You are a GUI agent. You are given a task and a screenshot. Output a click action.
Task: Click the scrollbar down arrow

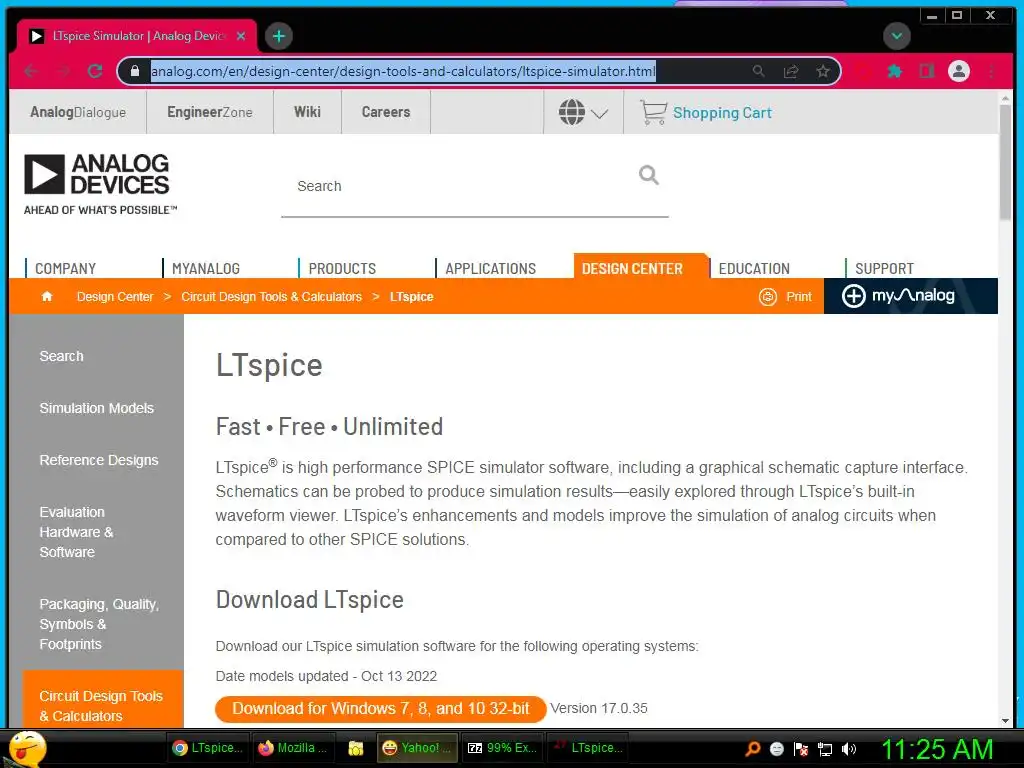click(x=1004, y=720)
